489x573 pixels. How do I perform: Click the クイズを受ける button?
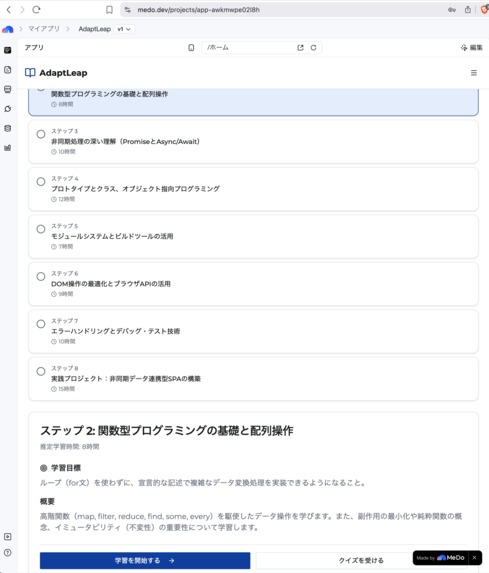(x=361, y=560)
